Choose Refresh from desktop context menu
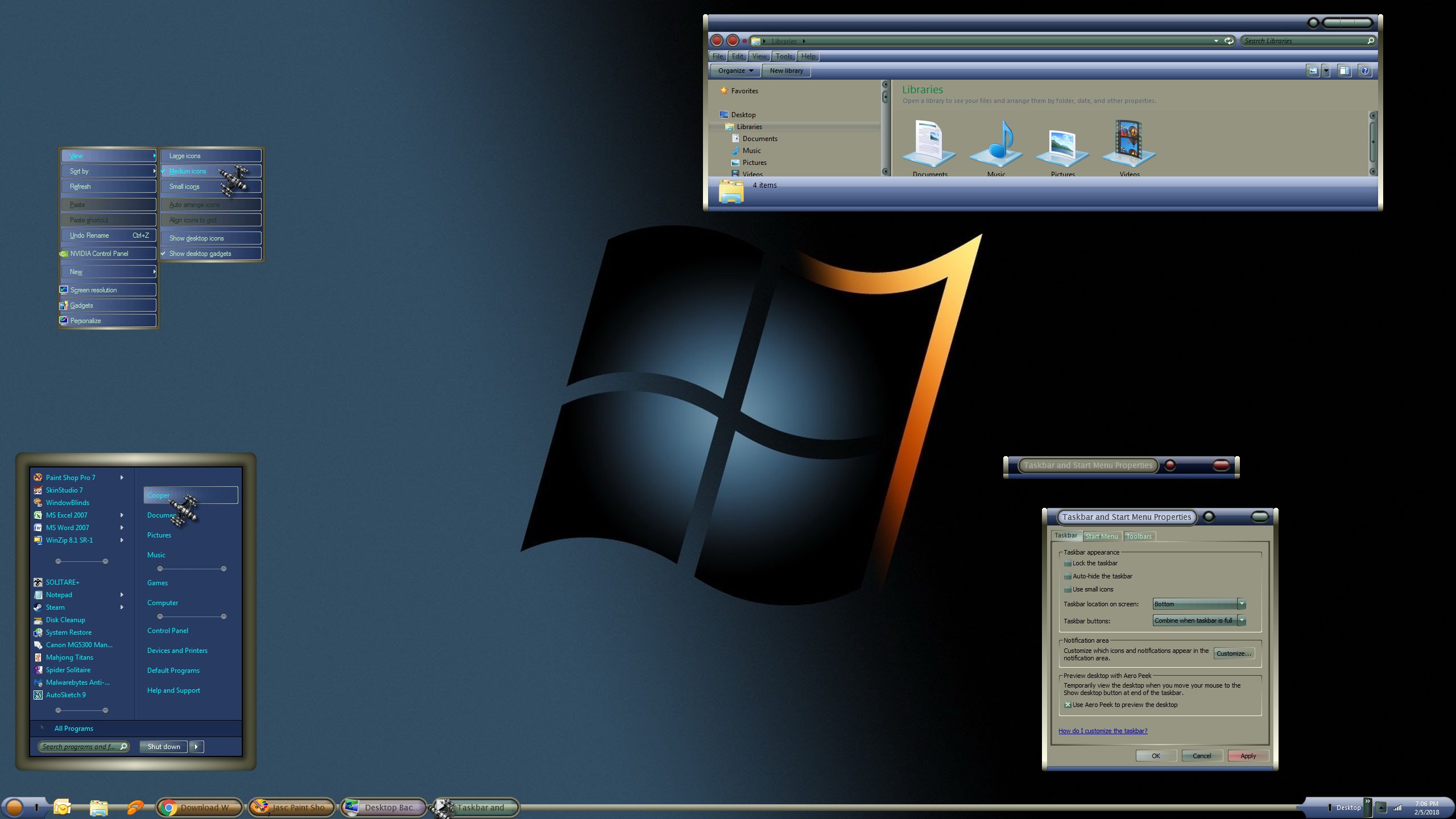This screenshot has width=1456, height=819. point(109,187)
